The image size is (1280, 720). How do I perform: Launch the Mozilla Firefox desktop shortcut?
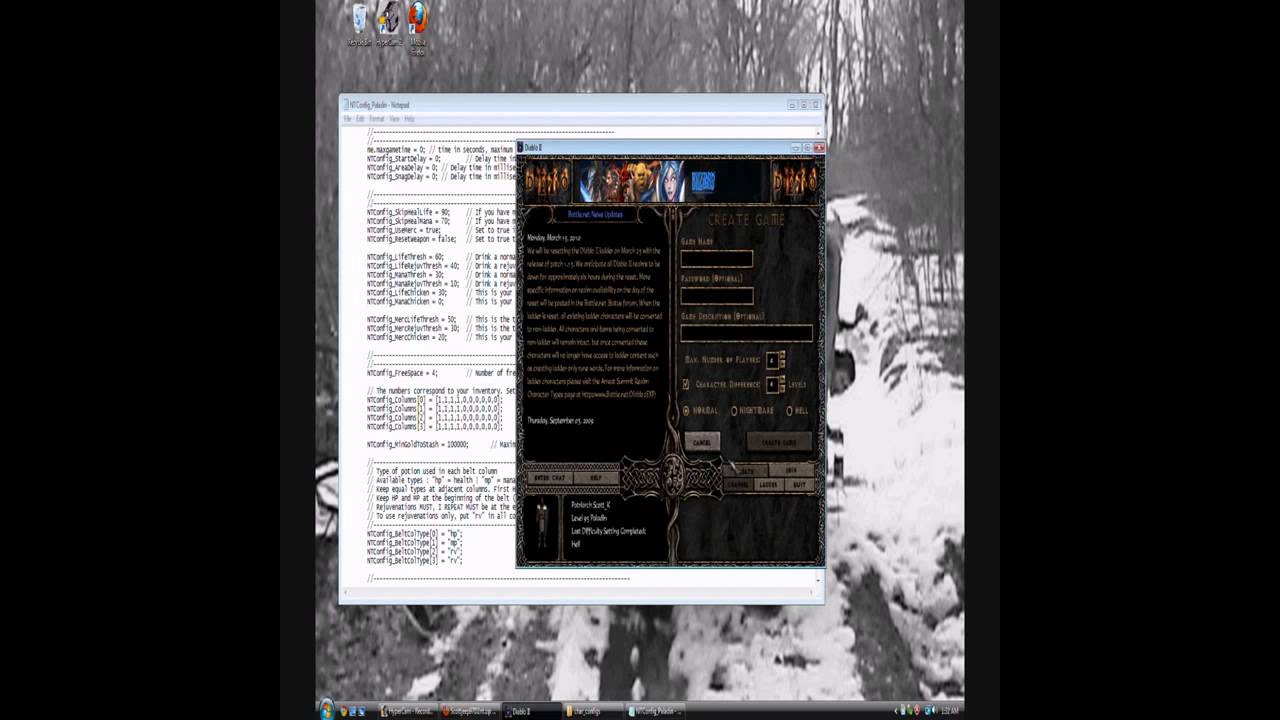pyautogui.click(x=418, y=28)
